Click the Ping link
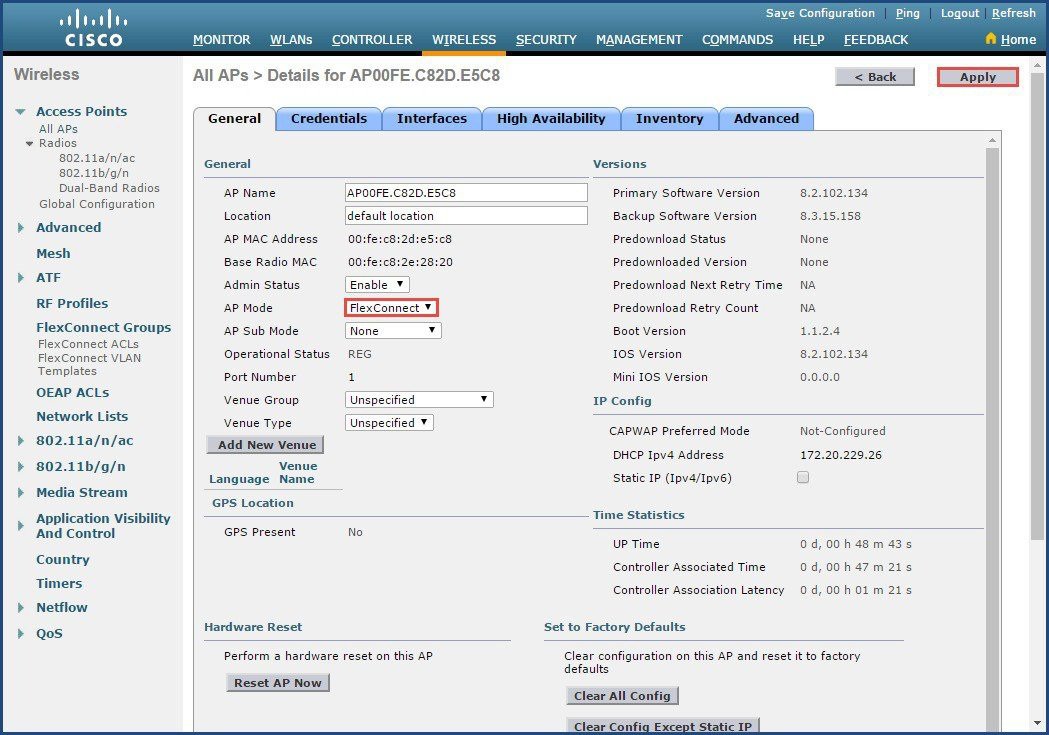Viewport: 1049px width, 735px height. (x=908, y=13)
